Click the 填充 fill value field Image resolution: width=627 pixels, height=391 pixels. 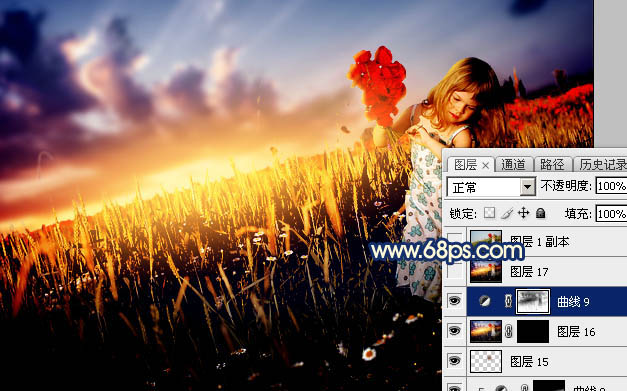(x=611, y=214)
